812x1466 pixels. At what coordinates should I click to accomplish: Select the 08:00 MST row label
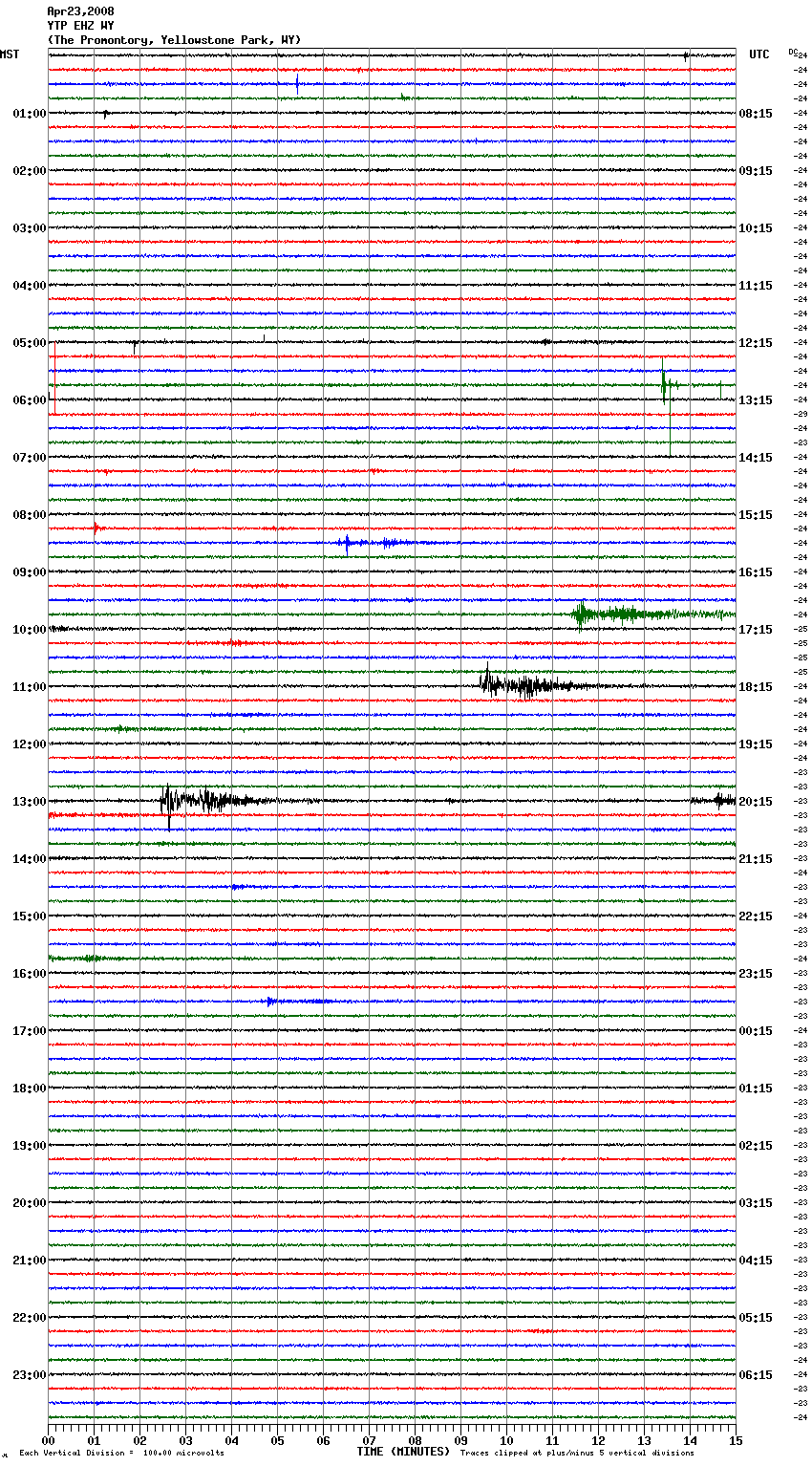pyautogui.click(x=29, y=515)
